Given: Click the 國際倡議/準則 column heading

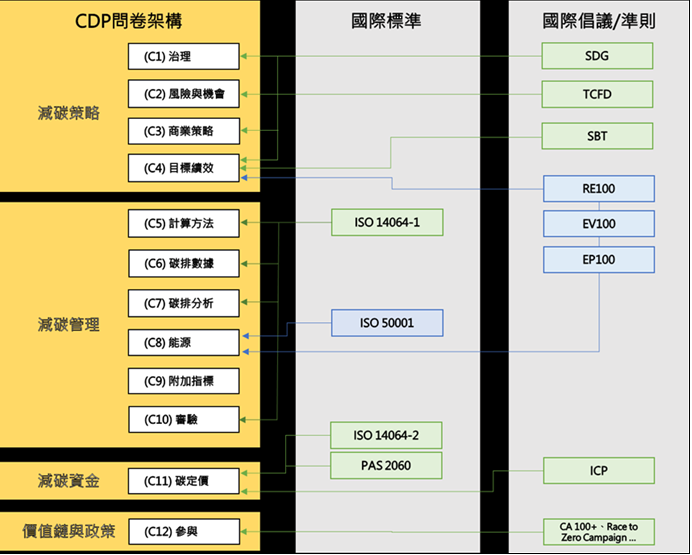Looking at the screenshot, I should pyautogui.click(x=599, y=21).
